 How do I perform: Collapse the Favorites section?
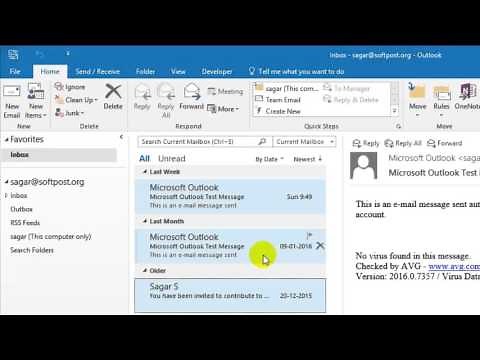click(6, 140)
